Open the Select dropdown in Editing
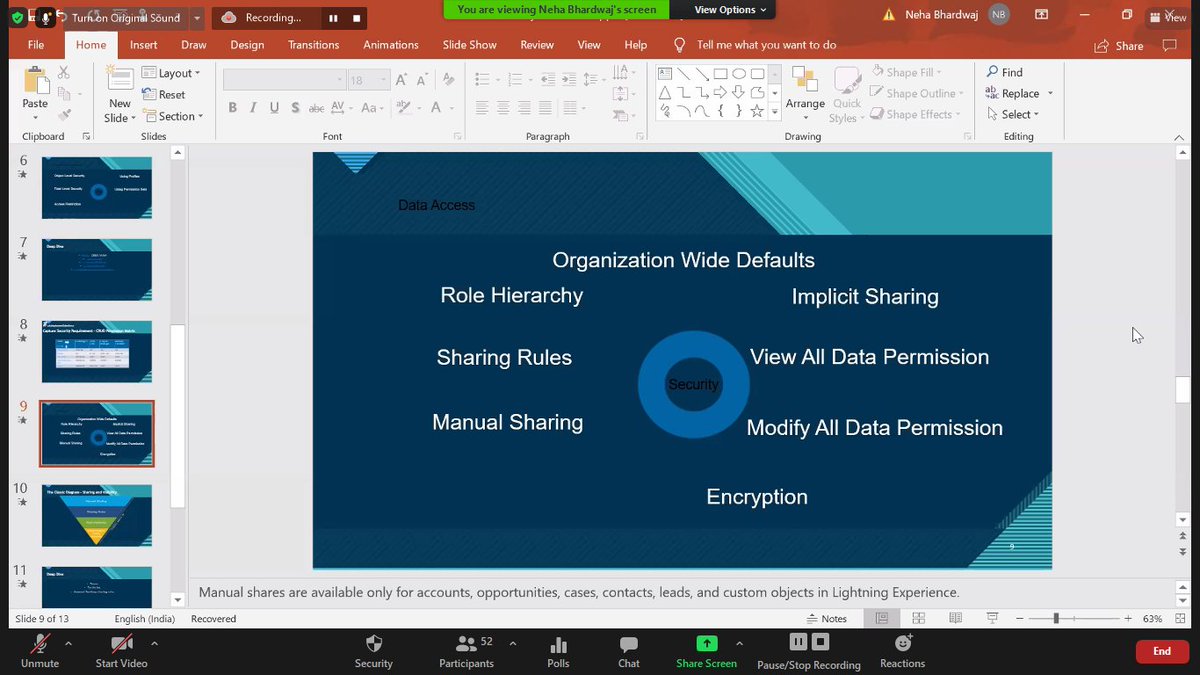The width and height of the screenshot is (1200, 675). point(1012,114)
